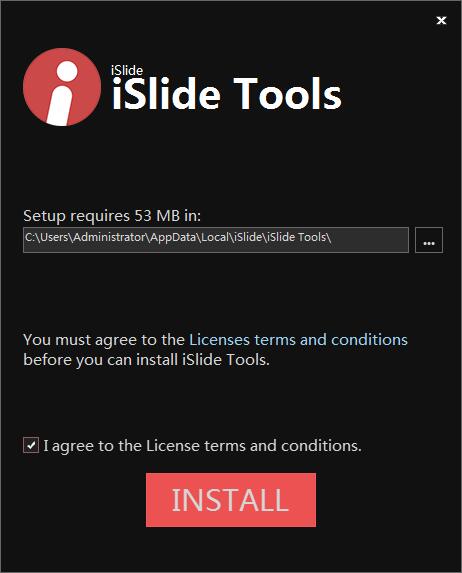
Task: Click the word 'conditions' in the blue link
Action: pyautogui.click(x=369, y=340)
